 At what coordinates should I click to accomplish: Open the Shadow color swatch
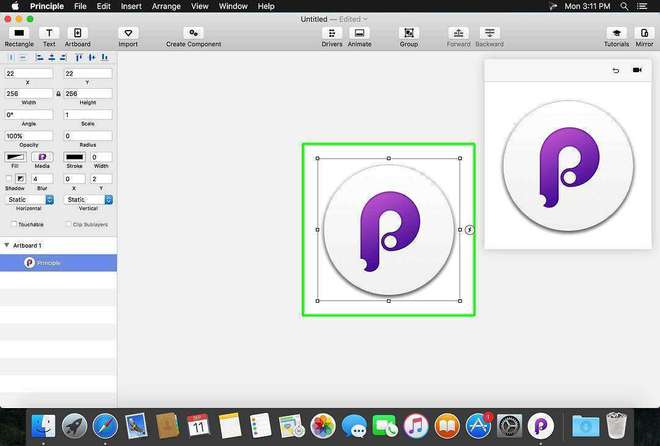point(20,178)
